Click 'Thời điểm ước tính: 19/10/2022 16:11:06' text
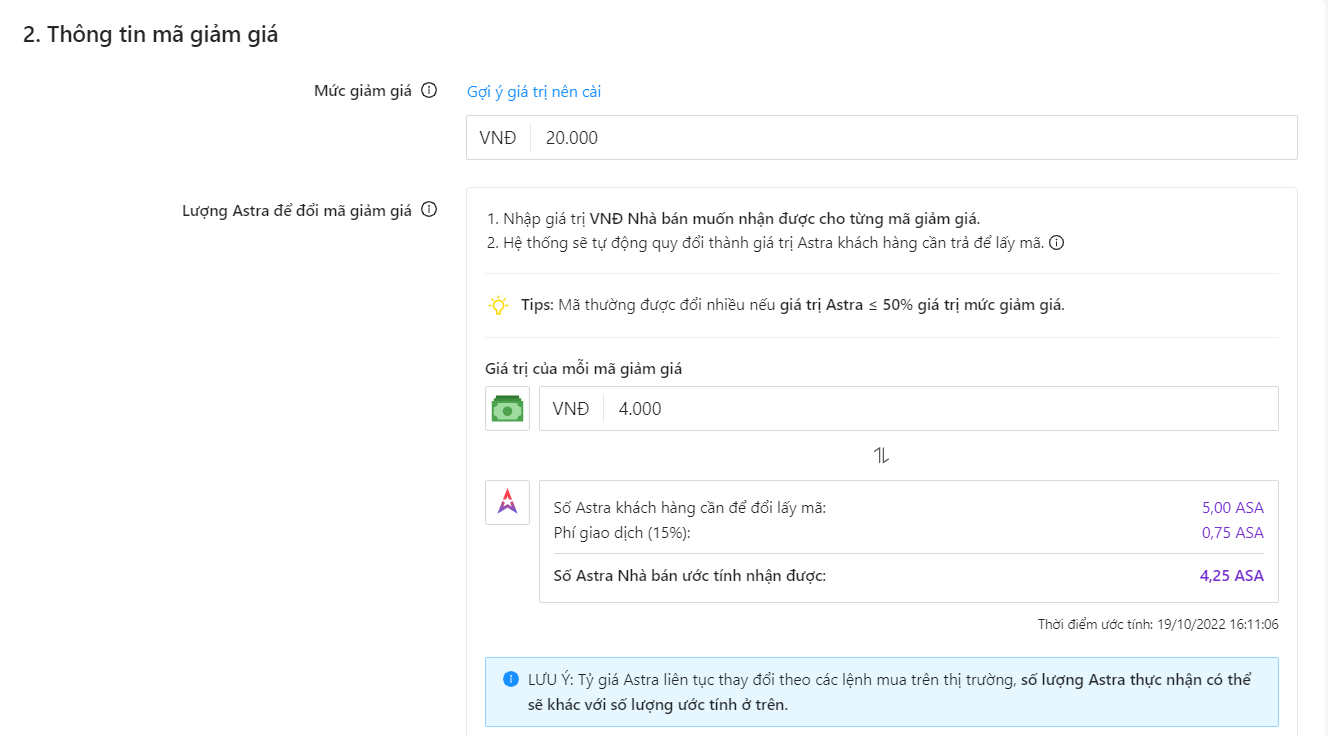This screenshot has width=1328, height=736. pyautogui.click(x=1158, y=625)
